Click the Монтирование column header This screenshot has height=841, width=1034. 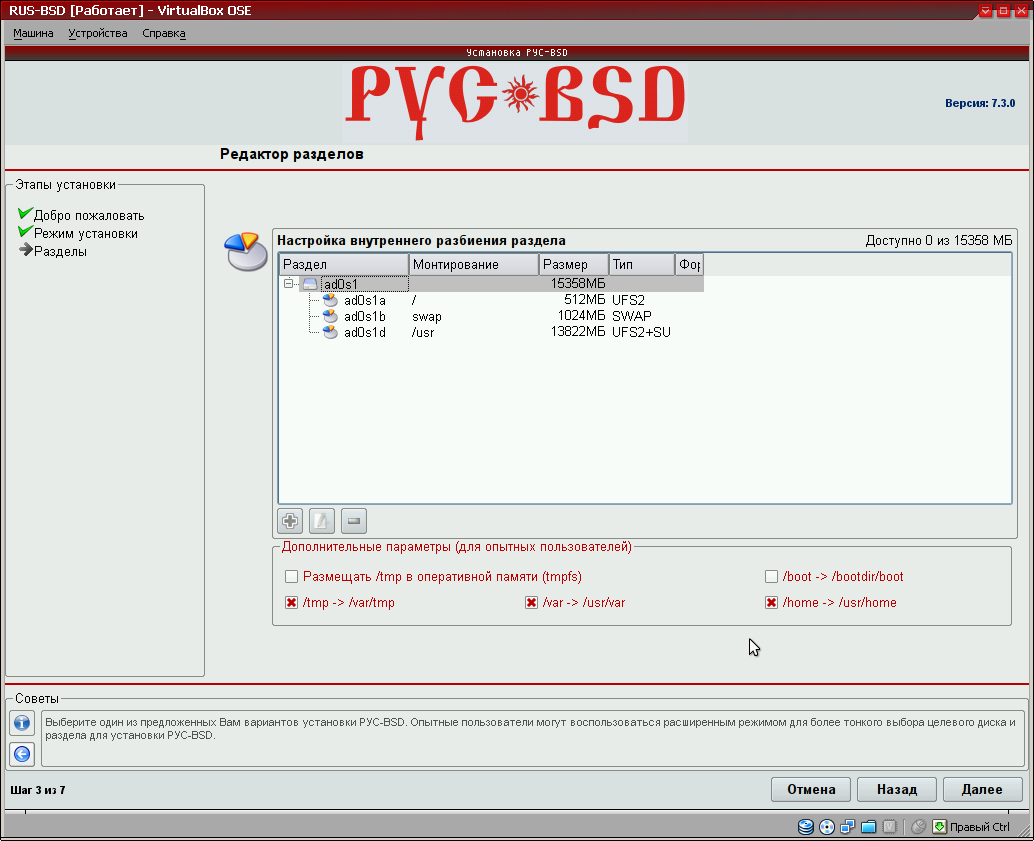click(x=473, y=265)
